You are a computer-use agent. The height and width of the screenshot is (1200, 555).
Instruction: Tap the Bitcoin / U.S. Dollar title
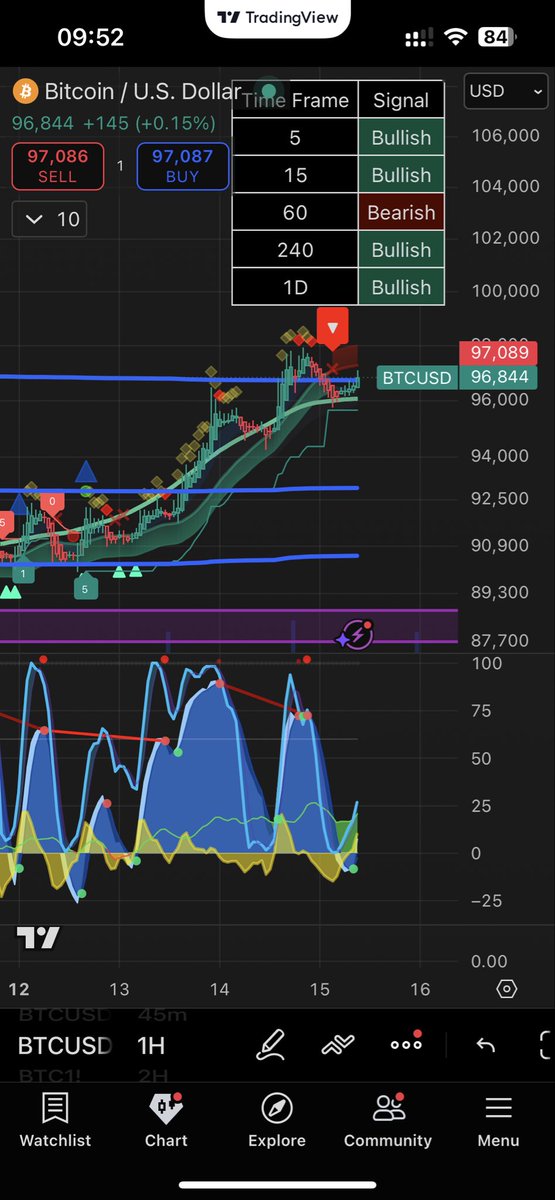142,93
